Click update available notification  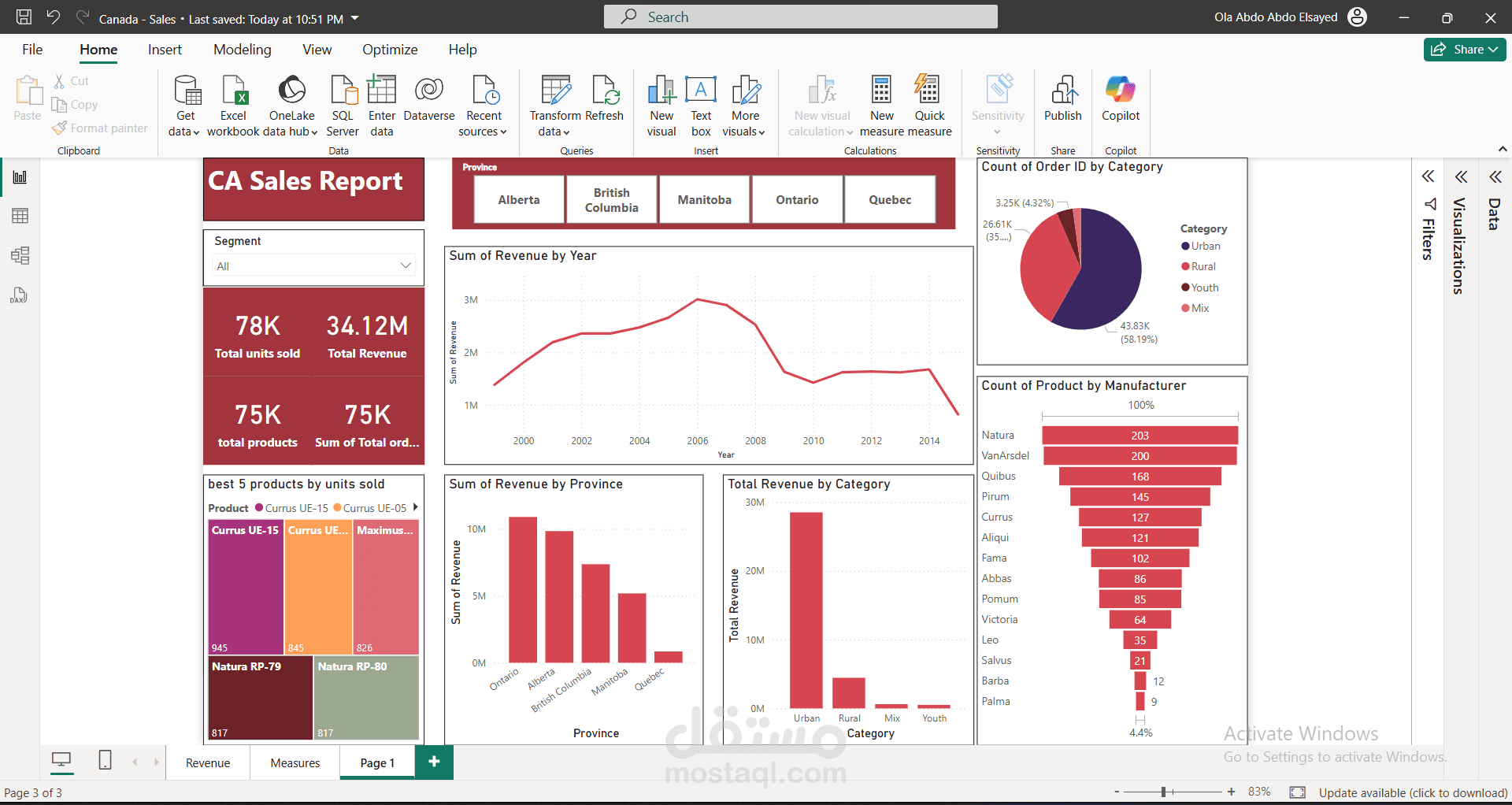click(1413, 792)
